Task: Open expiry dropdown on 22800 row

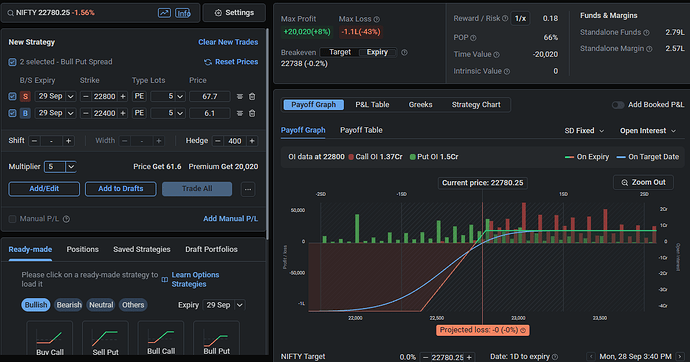Action: 55,96
